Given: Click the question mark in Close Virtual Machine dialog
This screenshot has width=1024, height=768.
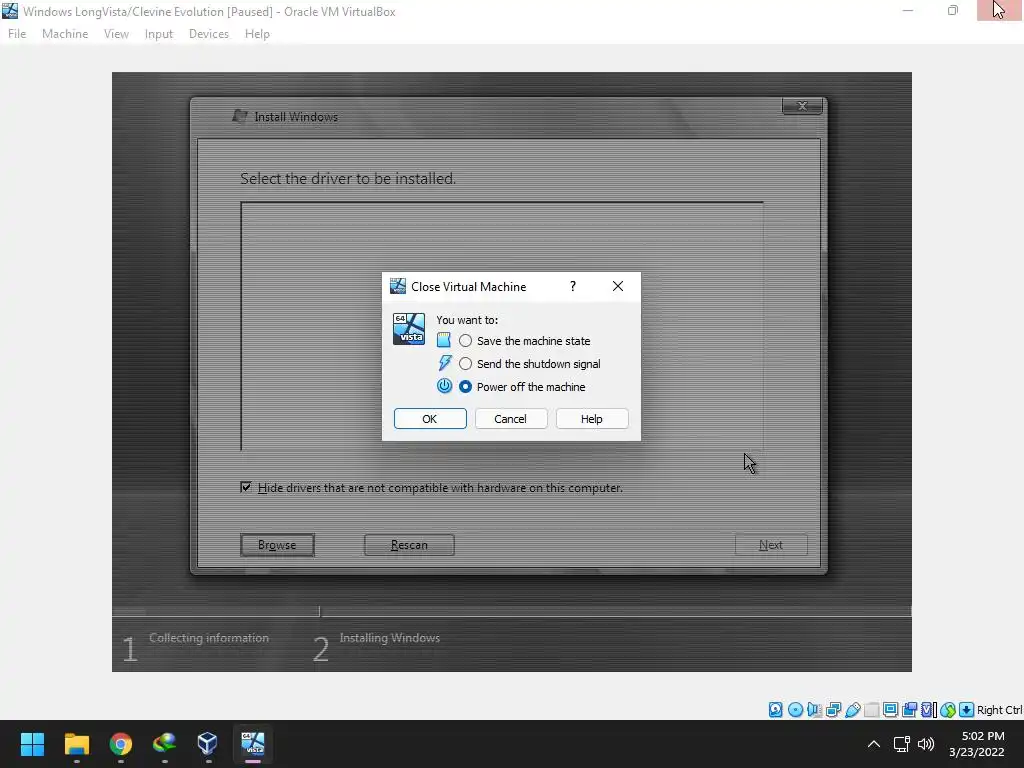Looking at the screenshot, I should [x=573, y=286].
